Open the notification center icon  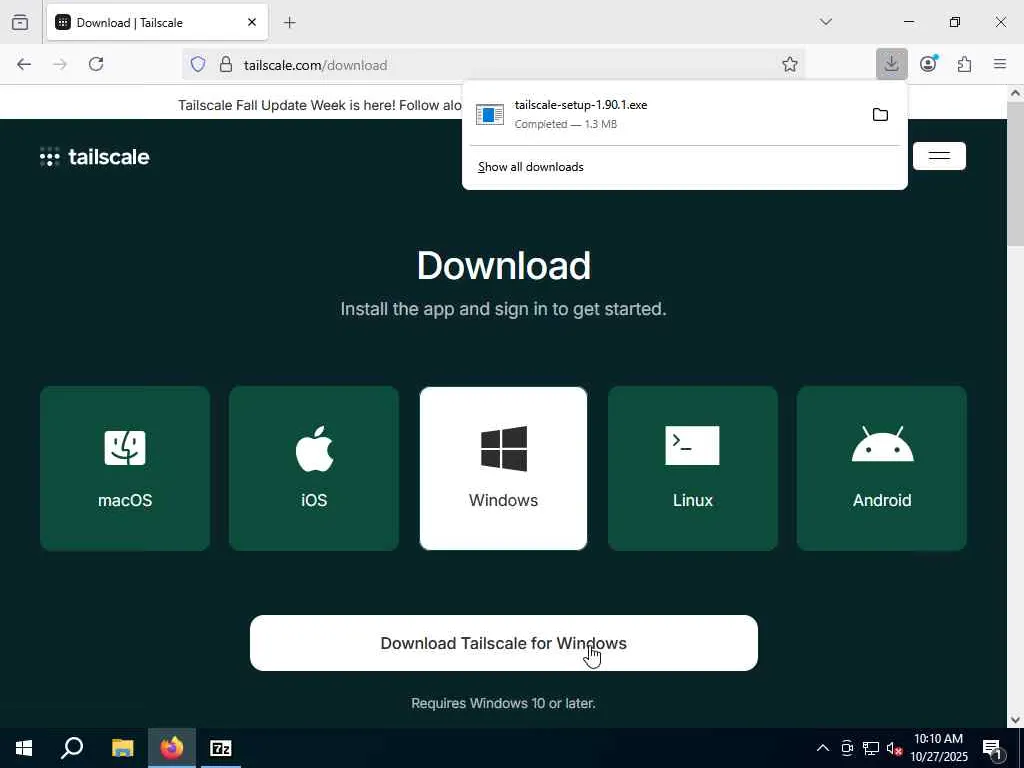(993, 749)
